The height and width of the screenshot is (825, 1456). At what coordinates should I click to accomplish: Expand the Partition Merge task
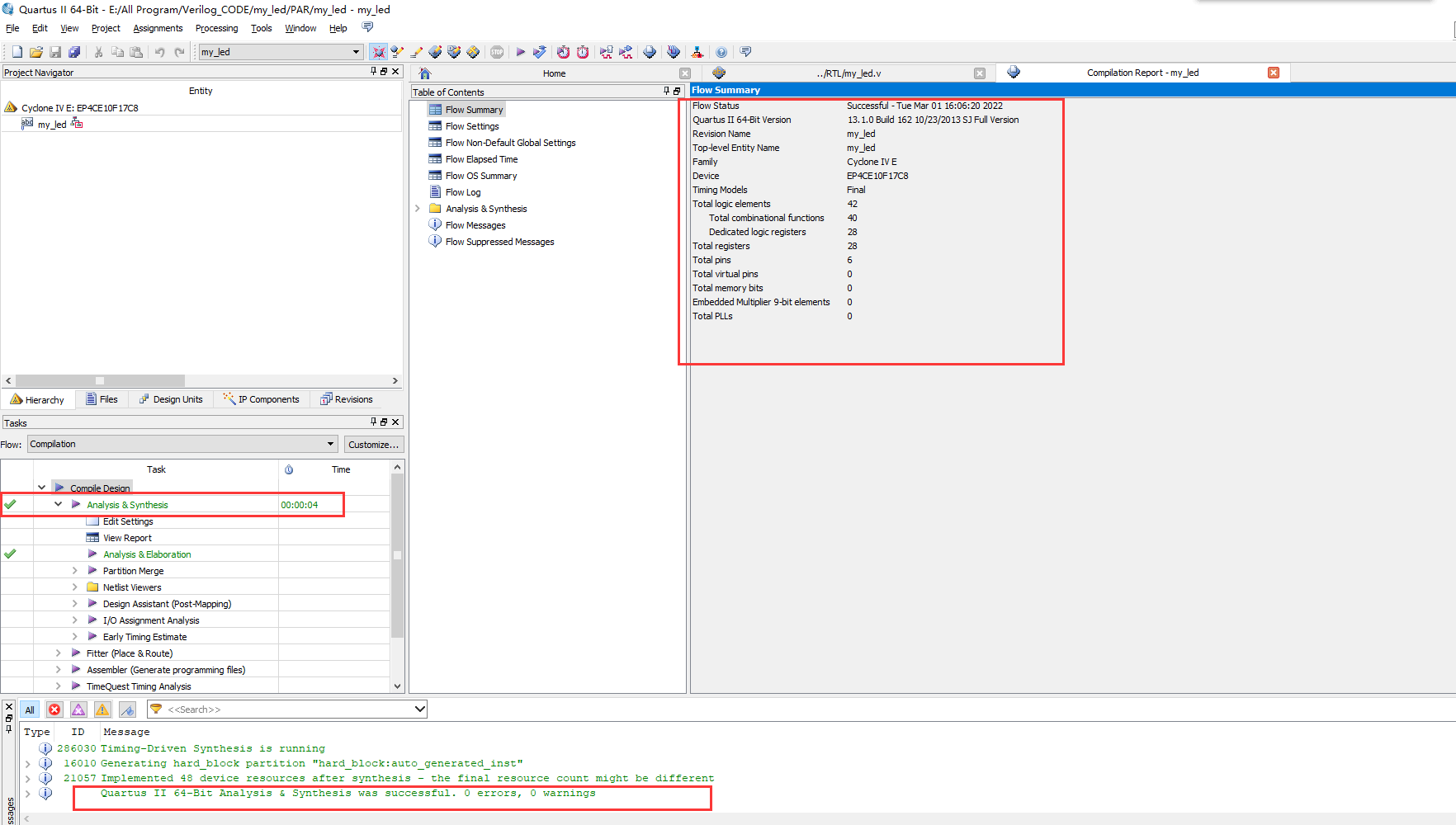click(x=74, y=570)
